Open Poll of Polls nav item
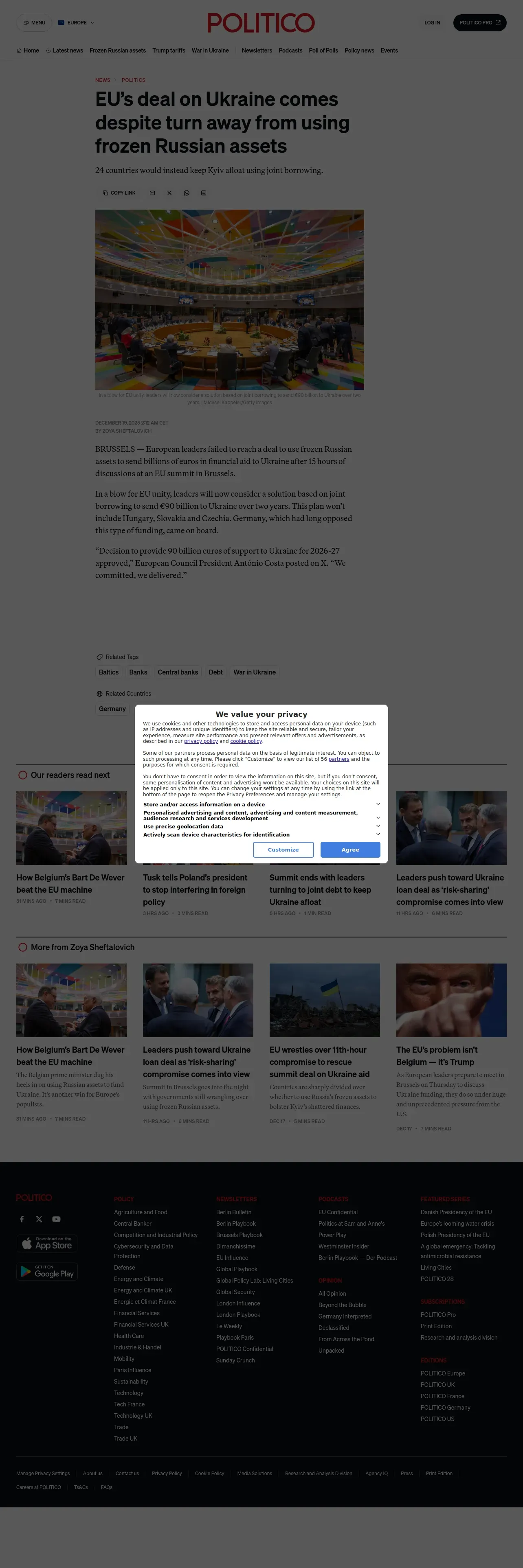 click(x=323, y=50)
